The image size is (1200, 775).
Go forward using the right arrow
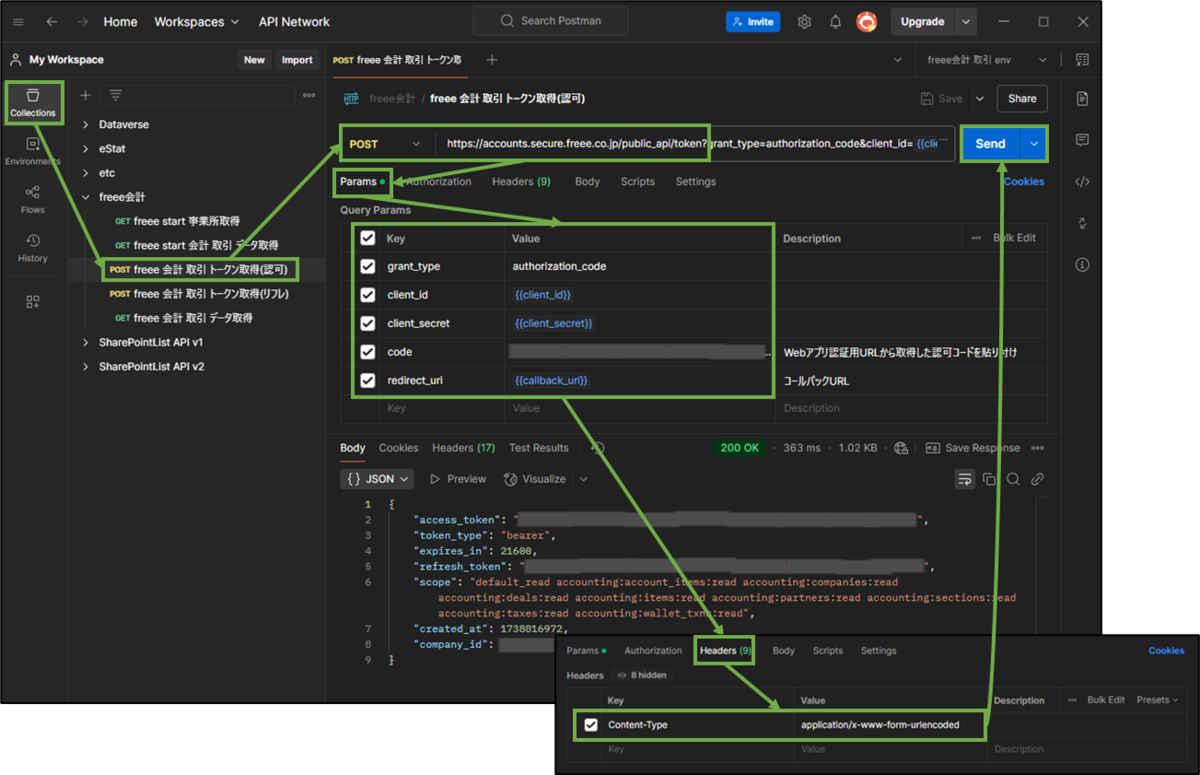pos(83,22)
